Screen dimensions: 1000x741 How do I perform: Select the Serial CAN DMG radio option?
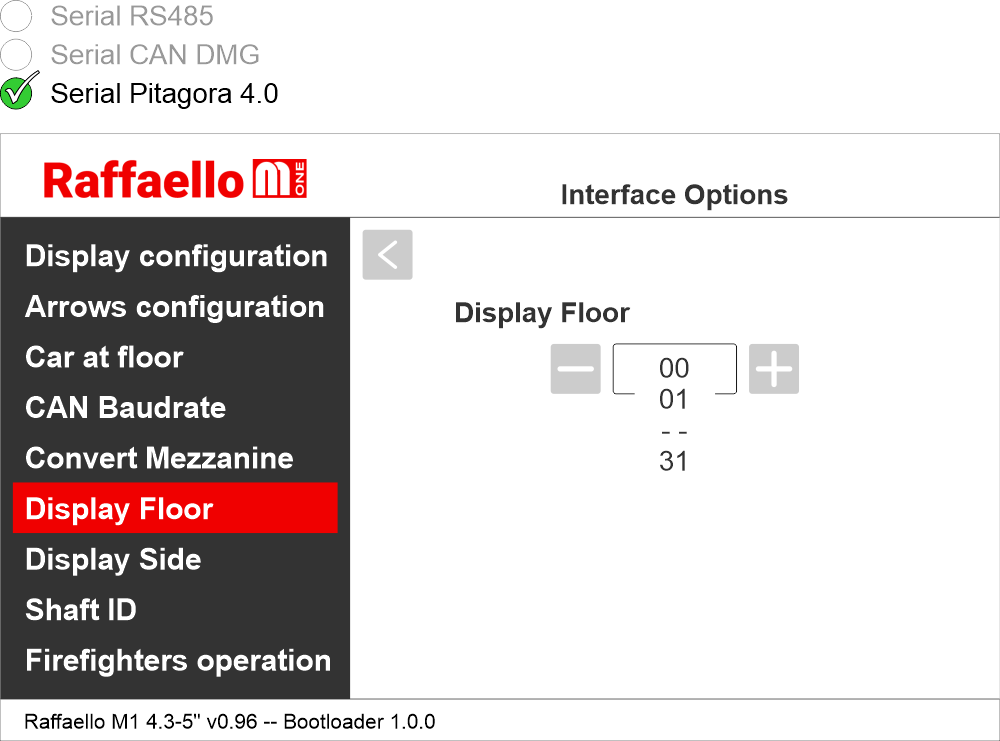(17, 54)
